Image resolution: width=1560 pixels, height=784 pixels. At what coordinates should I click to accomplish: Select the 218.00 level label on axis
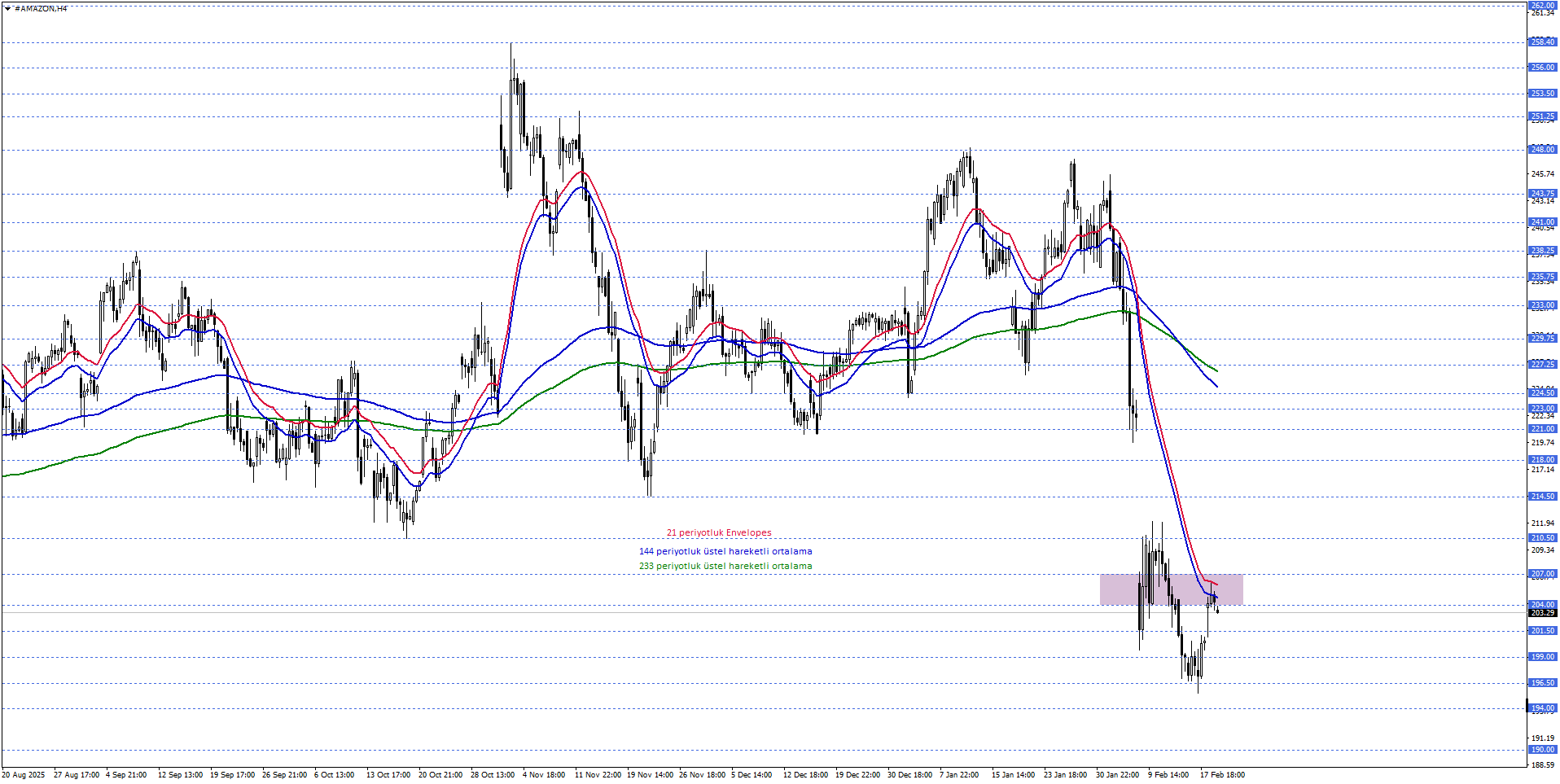pyautogui.click(x=1542, y=460)
